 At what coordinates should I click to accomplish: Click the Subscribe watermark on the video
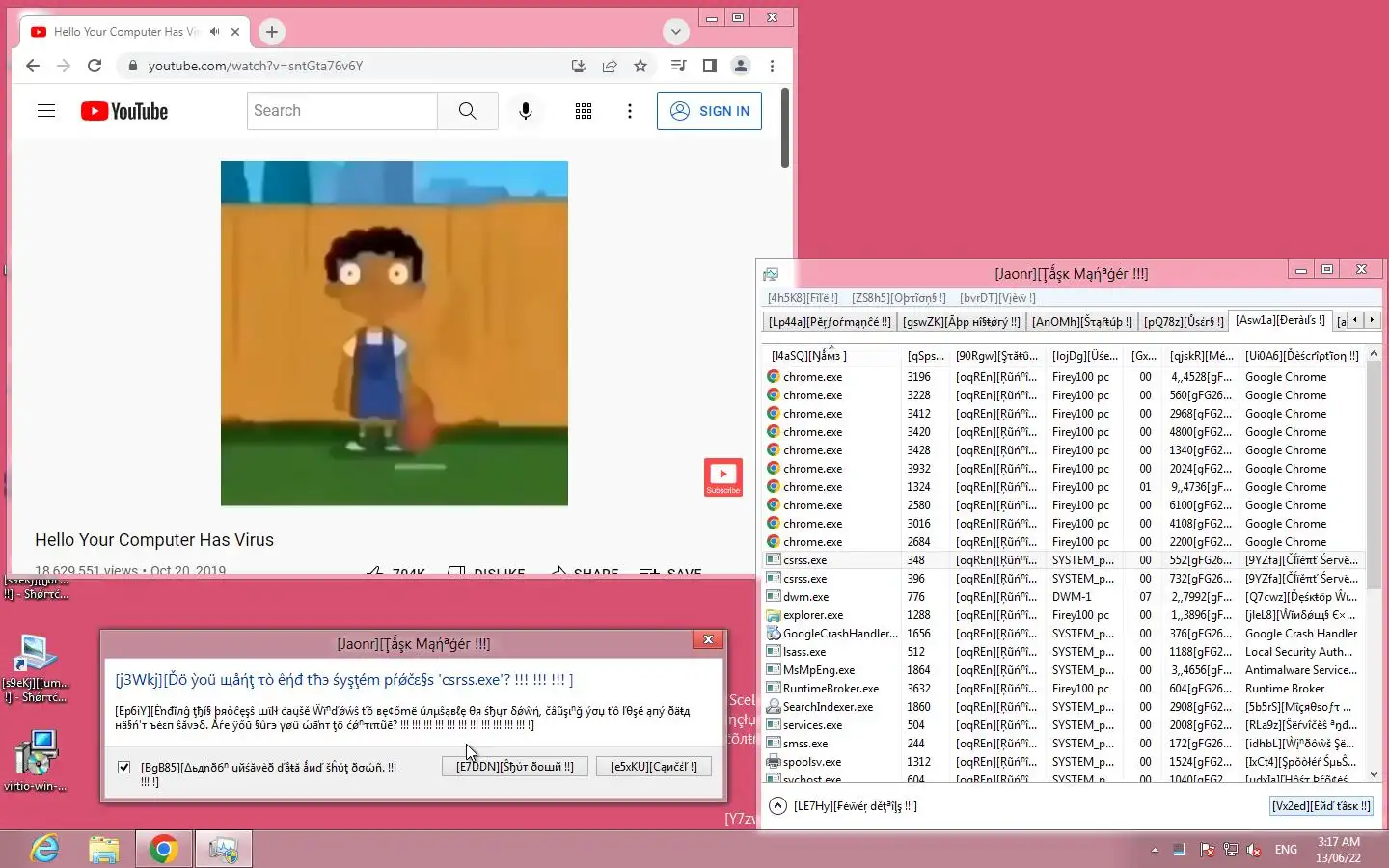tap(723, 477)
